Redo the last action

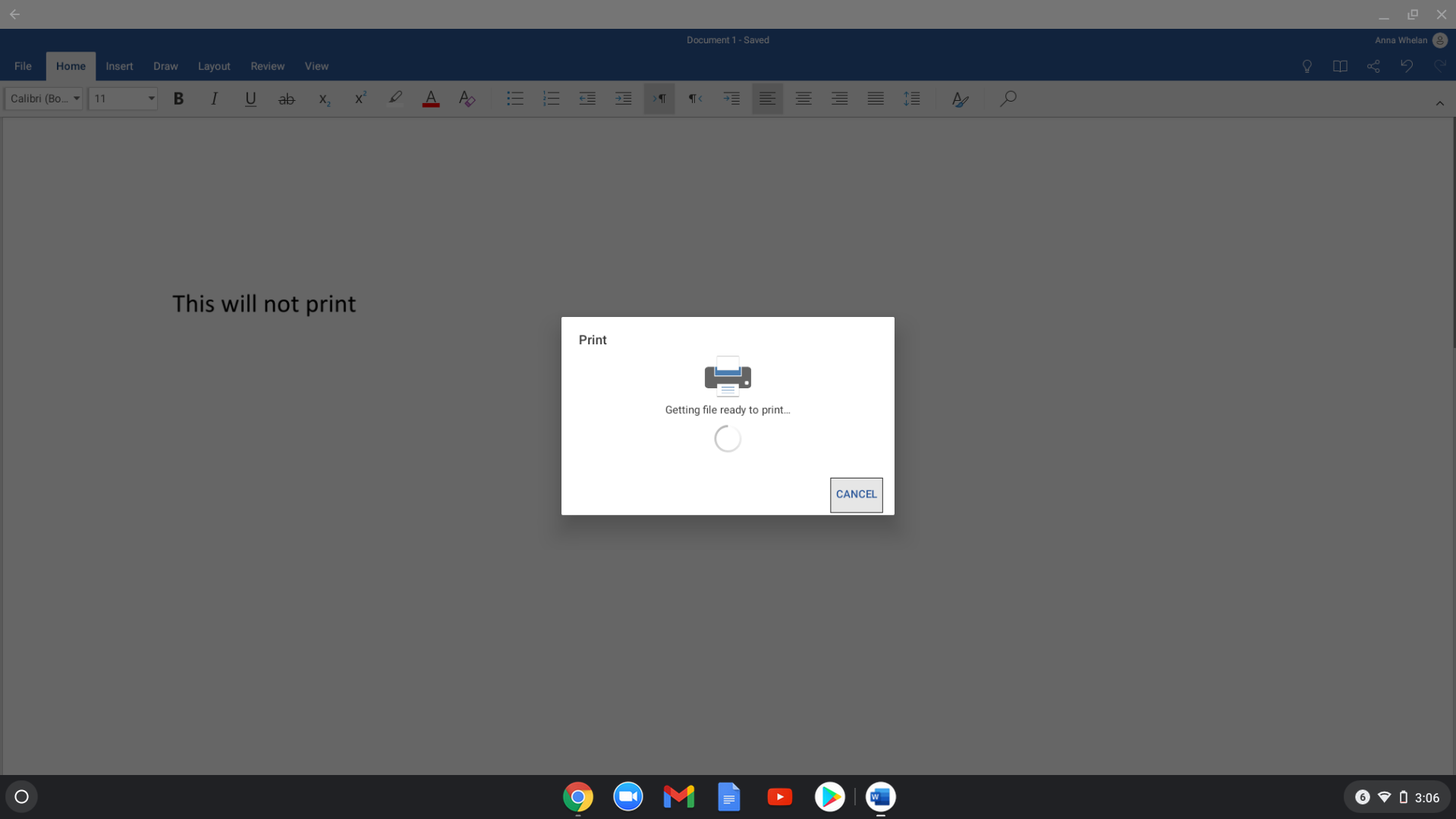pos(1440,66)
